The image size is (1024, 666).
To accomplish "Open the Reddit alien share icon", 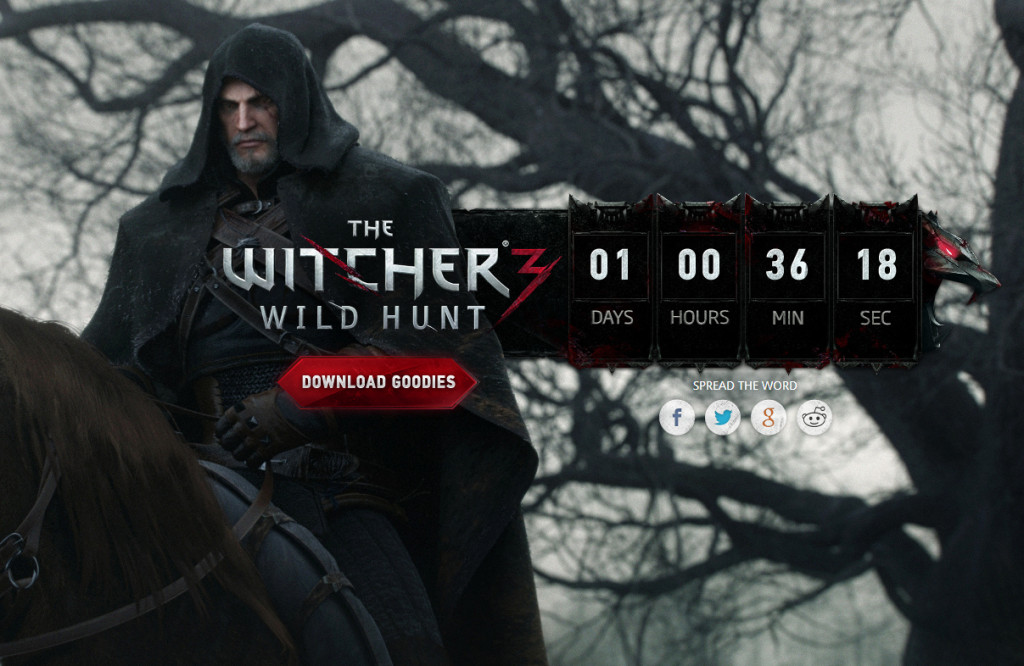I will [814, 417].
